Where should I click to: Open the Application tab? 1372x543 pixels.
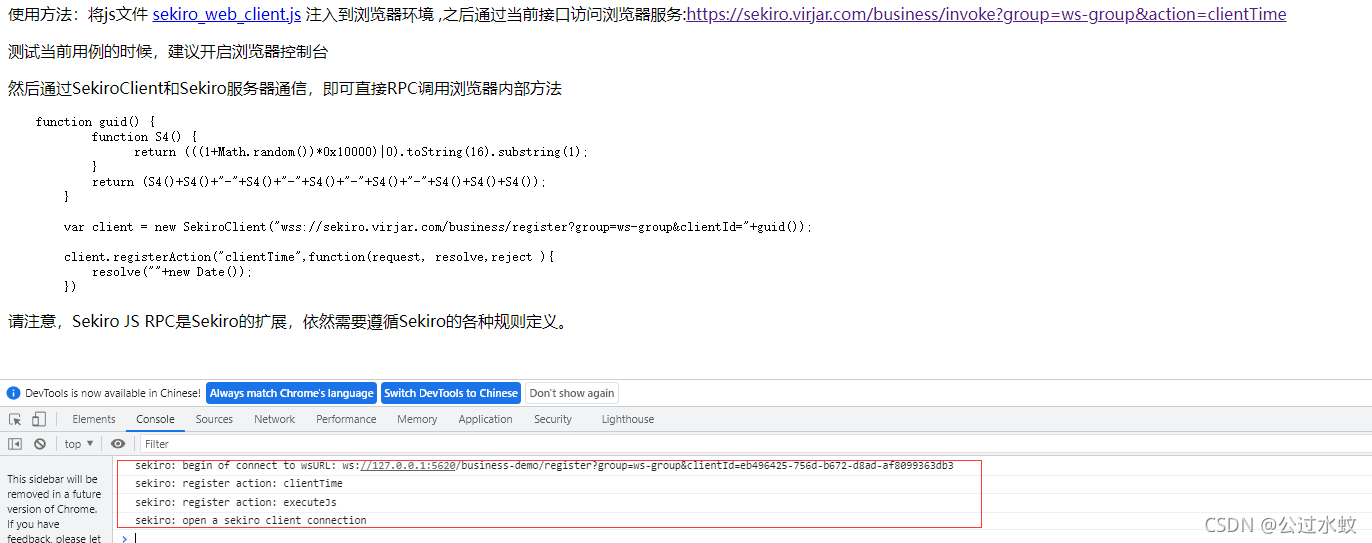(x=485, y=419)
